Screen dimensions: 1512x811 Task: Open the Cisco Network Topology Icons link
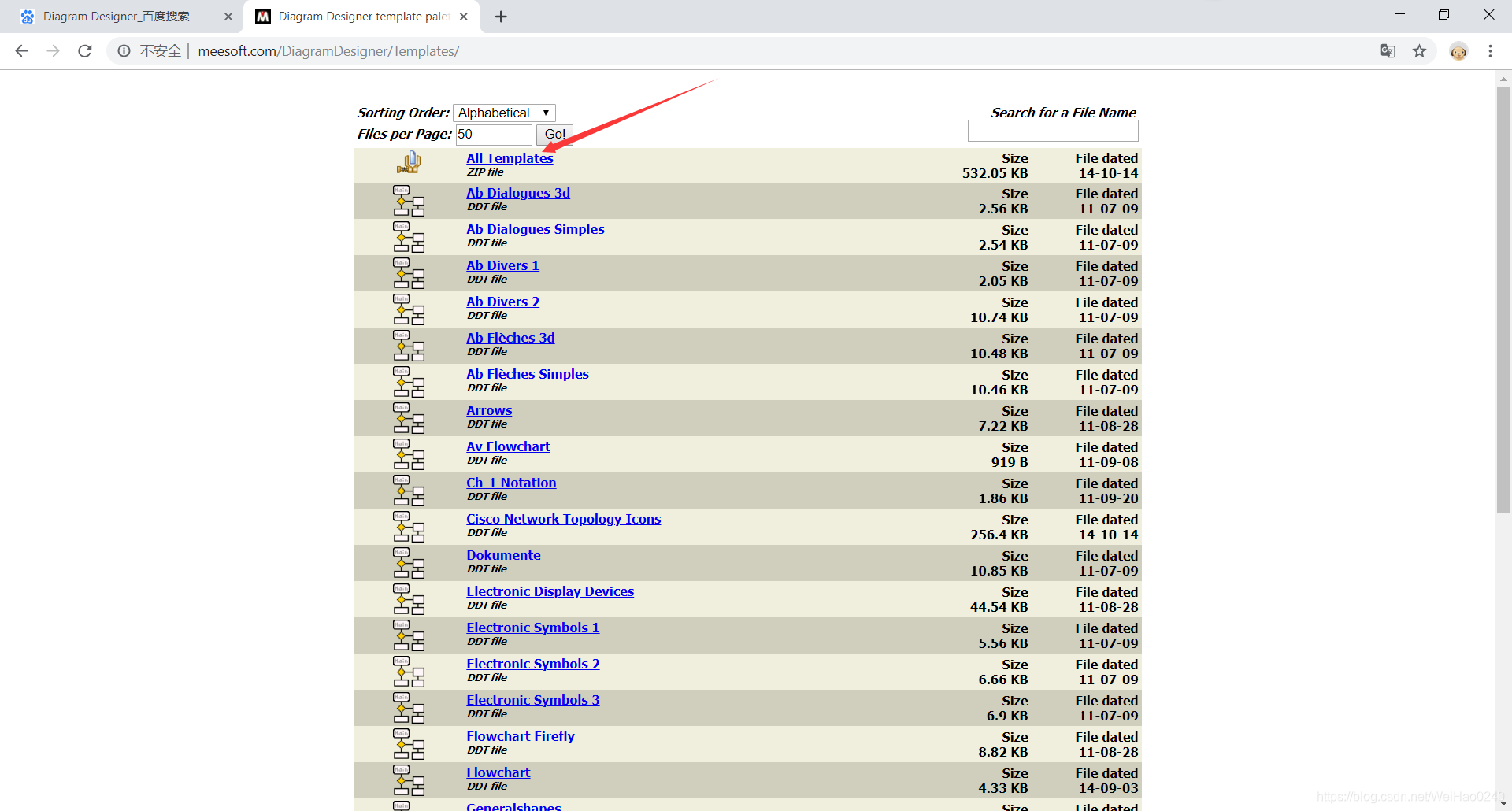pos(564,519)
